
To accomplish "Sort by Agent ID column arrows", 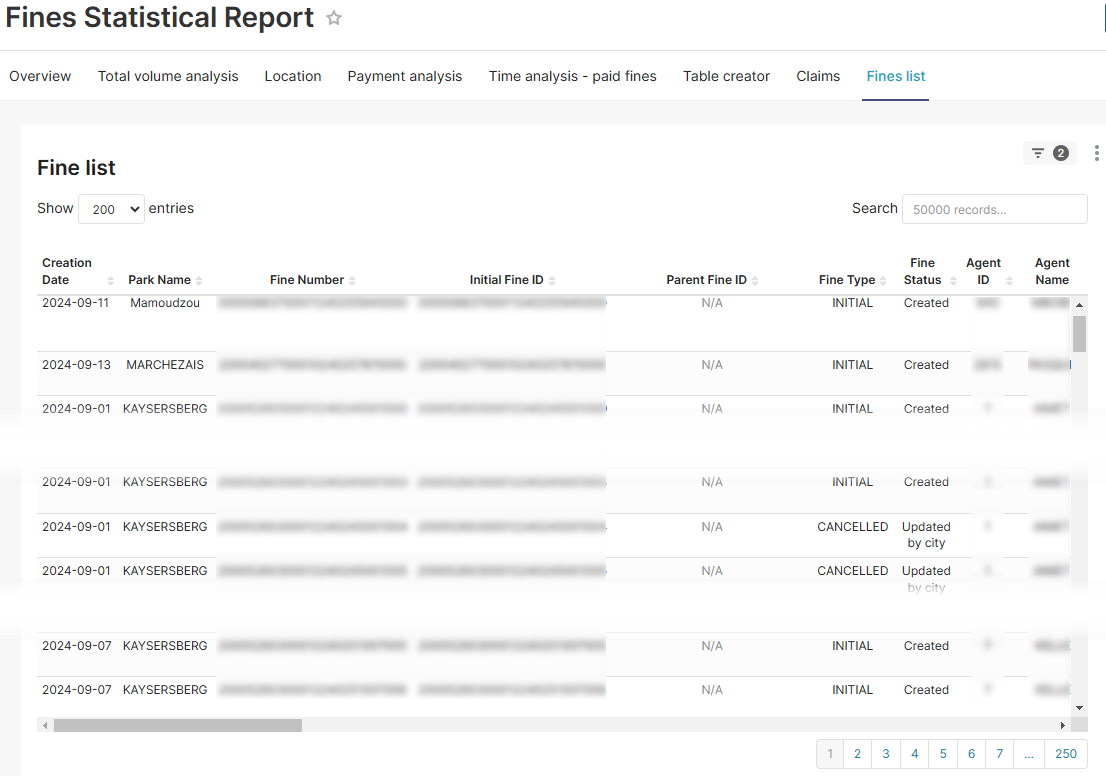I will (x=1009, y=281).
